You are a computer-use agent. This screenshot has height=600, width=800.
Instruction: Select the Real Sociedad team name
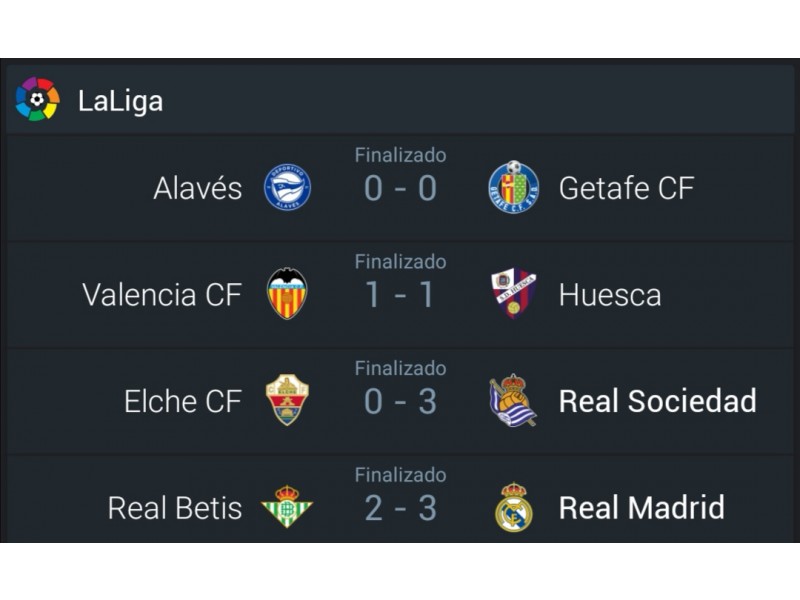click(x=658, y=401)
